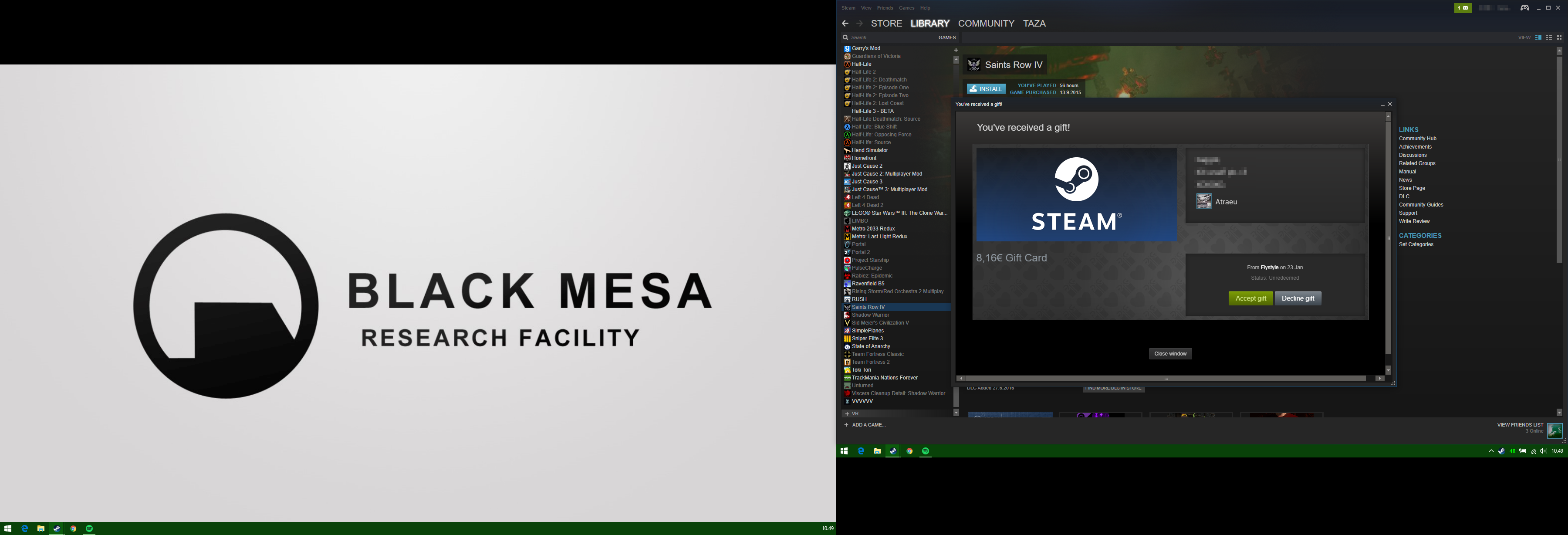The width and height of the screenshot is (1568, 535).
Task: Click the Close window button
Action: [1170, 354]
